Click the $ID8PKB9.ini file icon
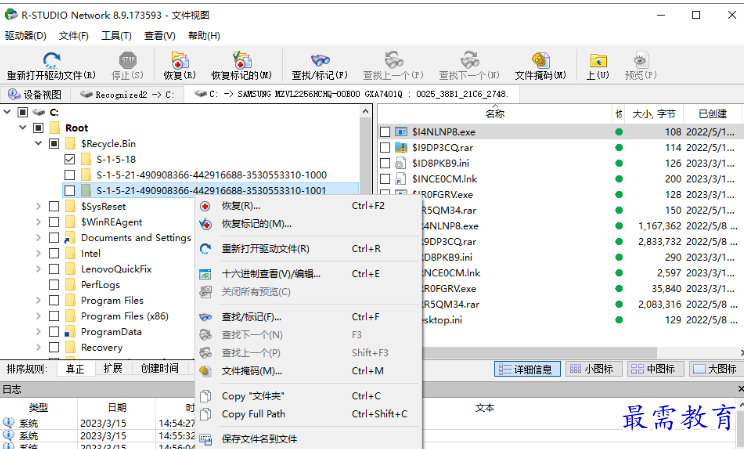 (x=401, y=163)
